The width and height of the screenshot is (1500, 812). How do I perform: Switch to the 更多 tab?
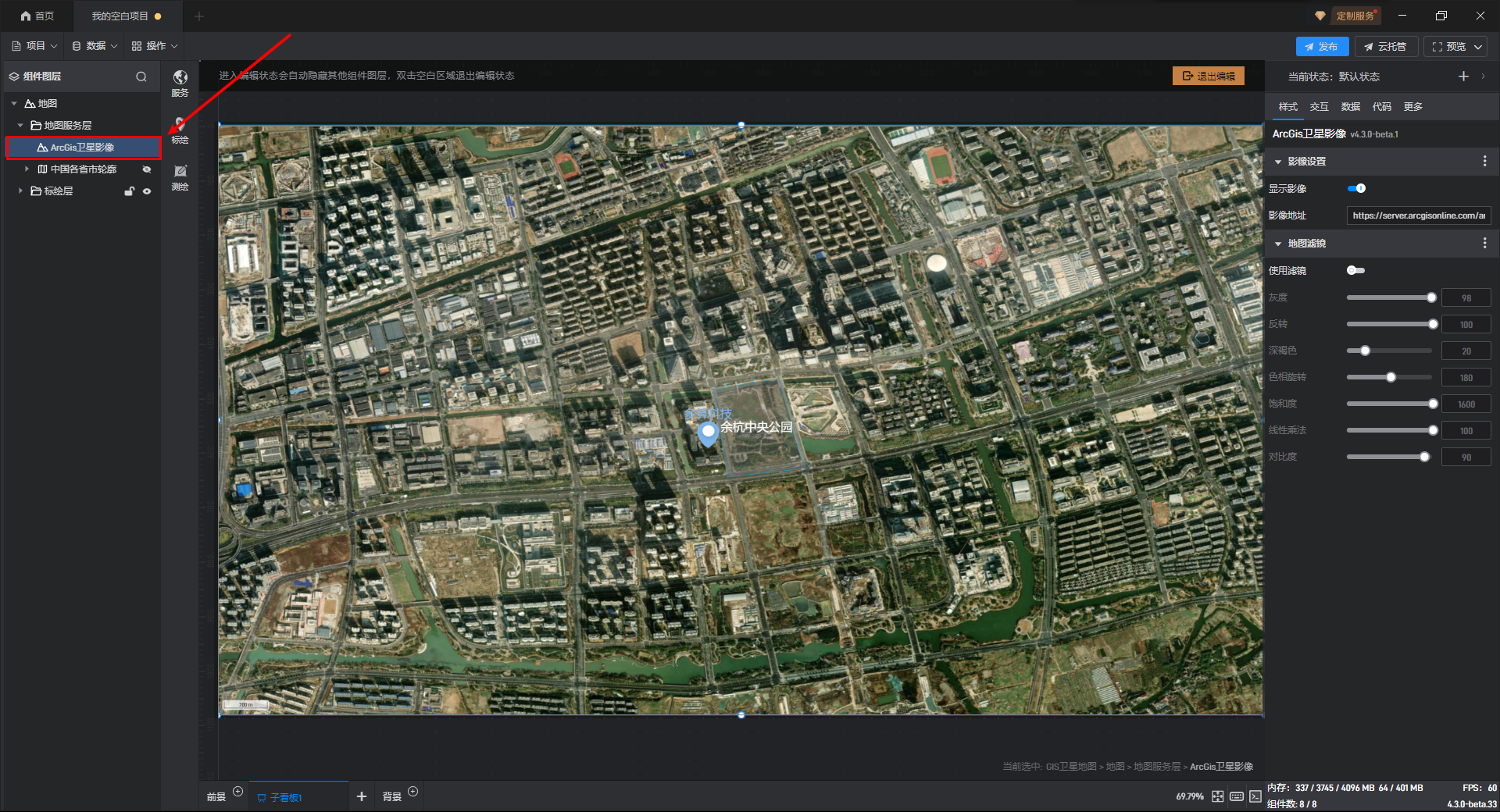pyautogui.click(x=1412, y=107)
